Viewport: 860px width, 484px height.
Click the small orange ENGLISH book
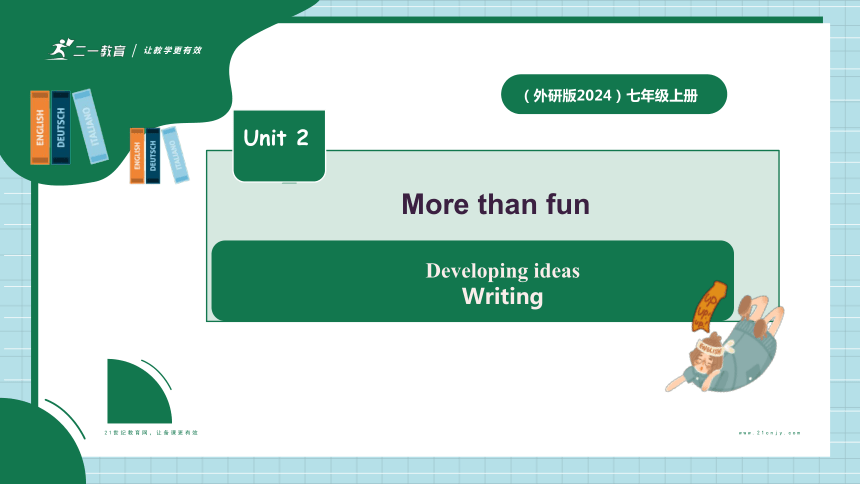point(137,155)
